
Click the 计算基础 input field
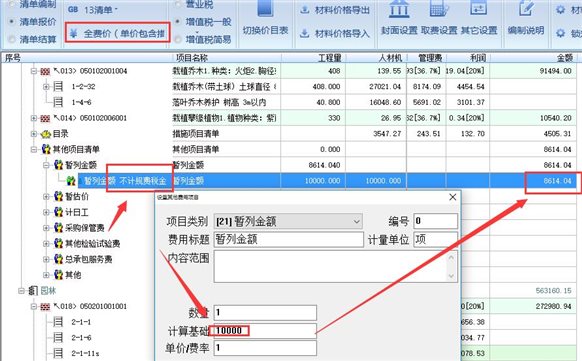[265, 331]
